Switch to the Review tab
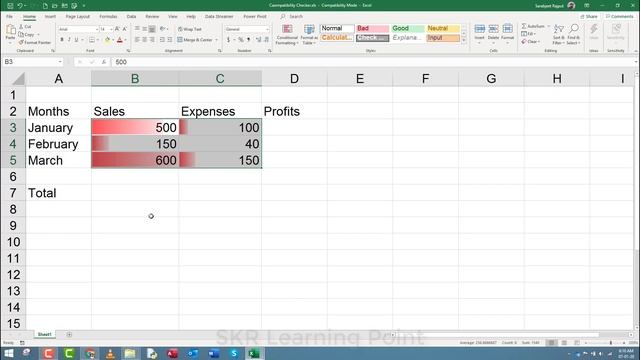Image resolution: width=640 pixels, height=360 pixels. [x=152, y=16]
